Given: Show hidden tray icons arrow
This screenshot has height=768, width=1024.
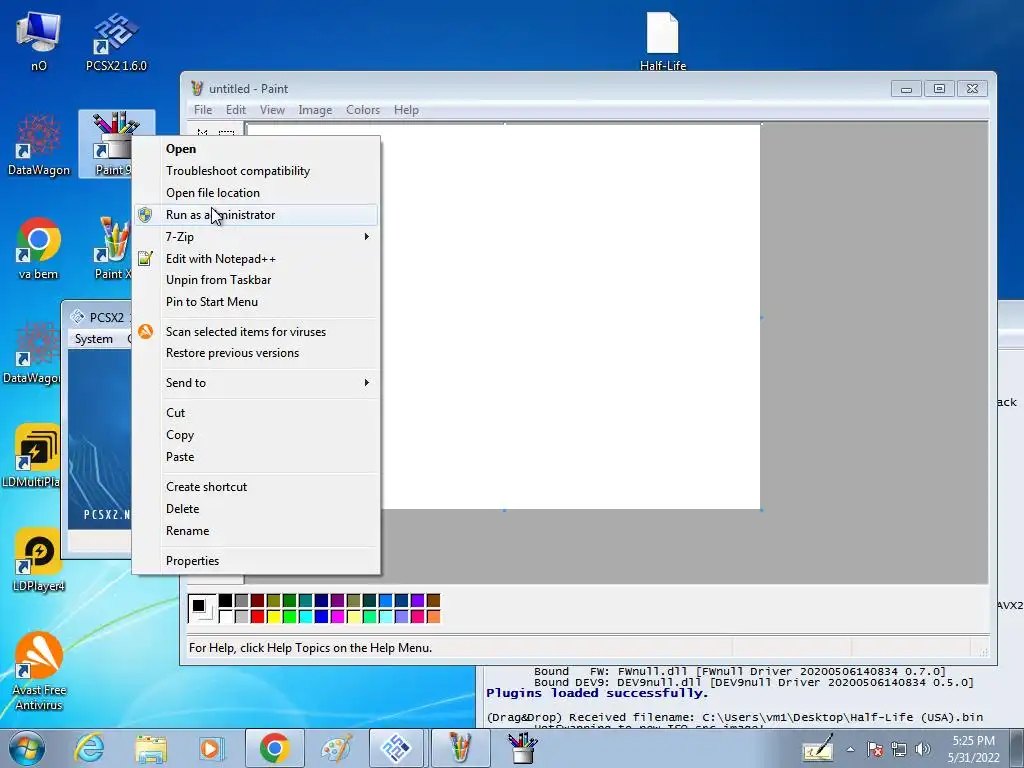Looking at the screenshot, I should [x=850, y=750].
